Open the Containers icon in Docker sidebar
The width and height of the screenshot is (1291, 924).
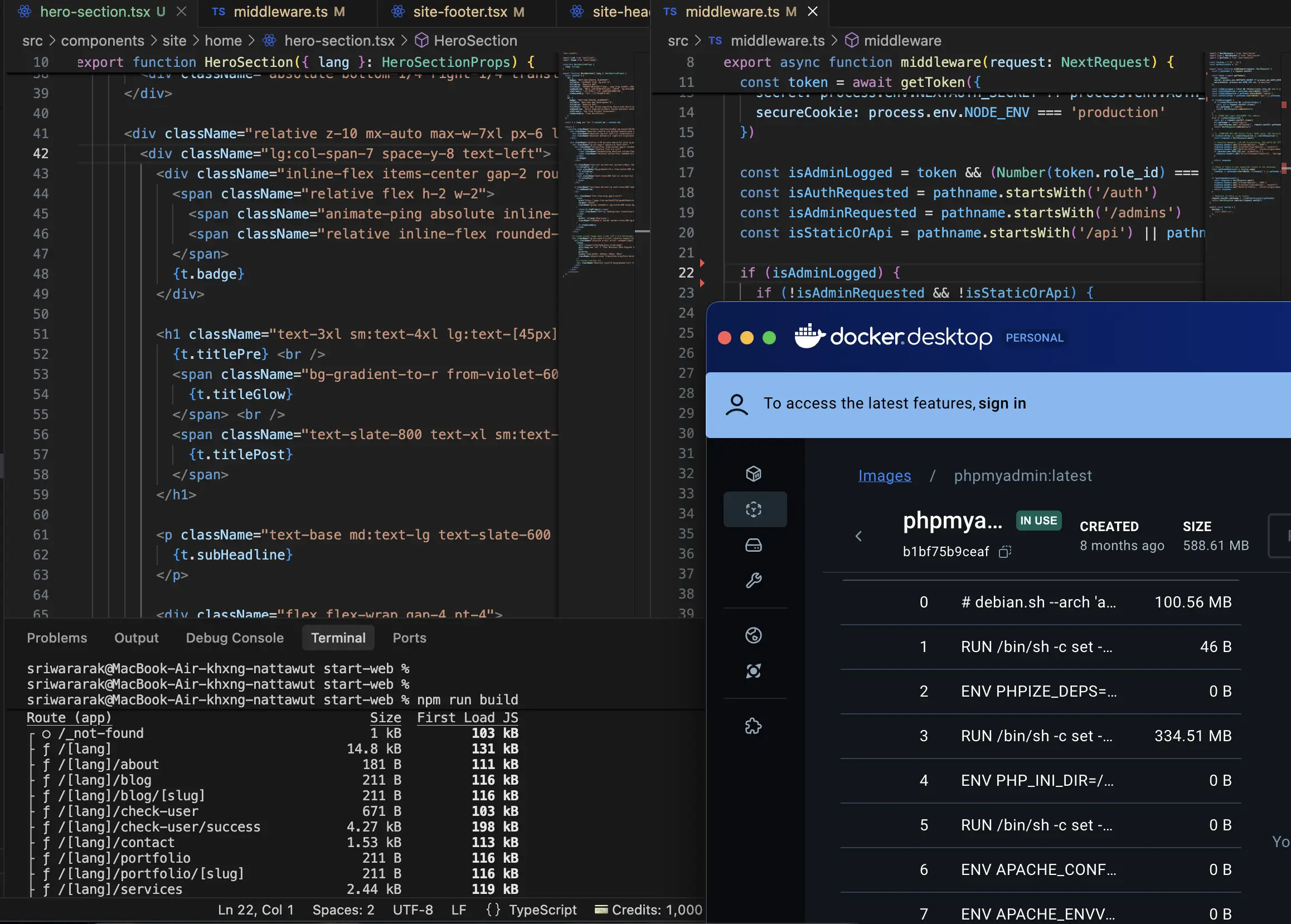coord(753,473)
